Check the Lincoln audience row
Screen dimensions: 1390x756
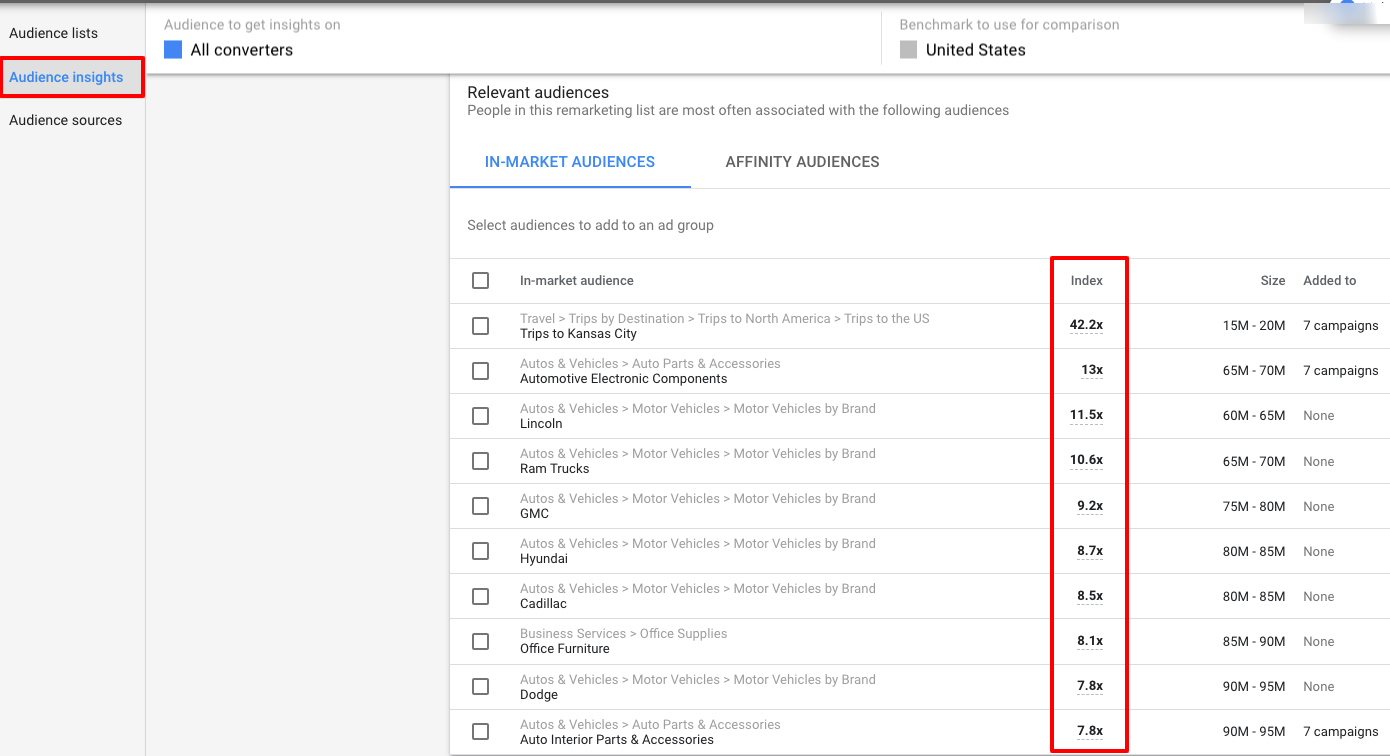[x=481, y=416]
